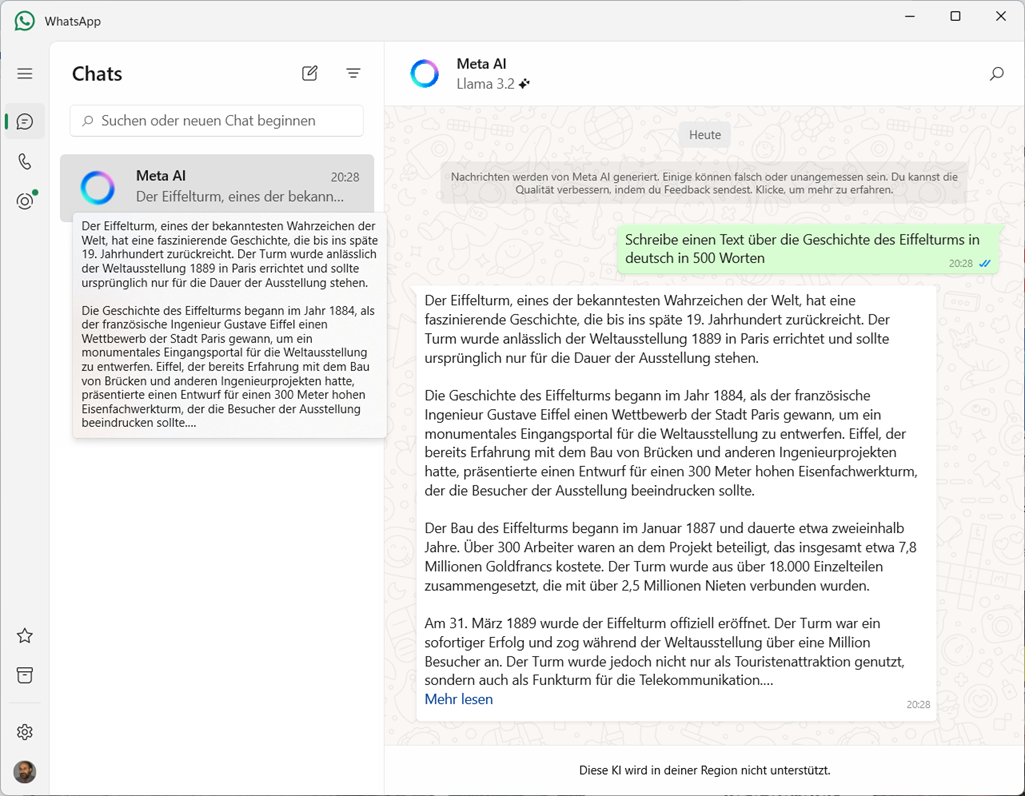
Task: Click the Meta AI avatar in header
Action: 425,74
